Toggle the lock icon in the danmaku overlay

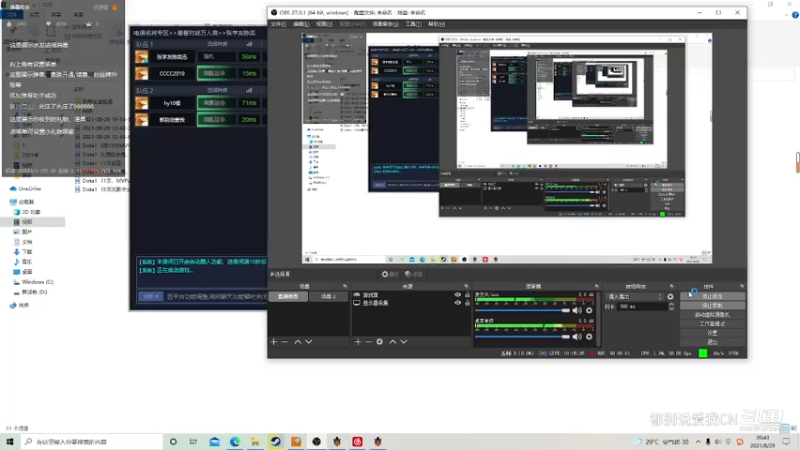[115, 8]
